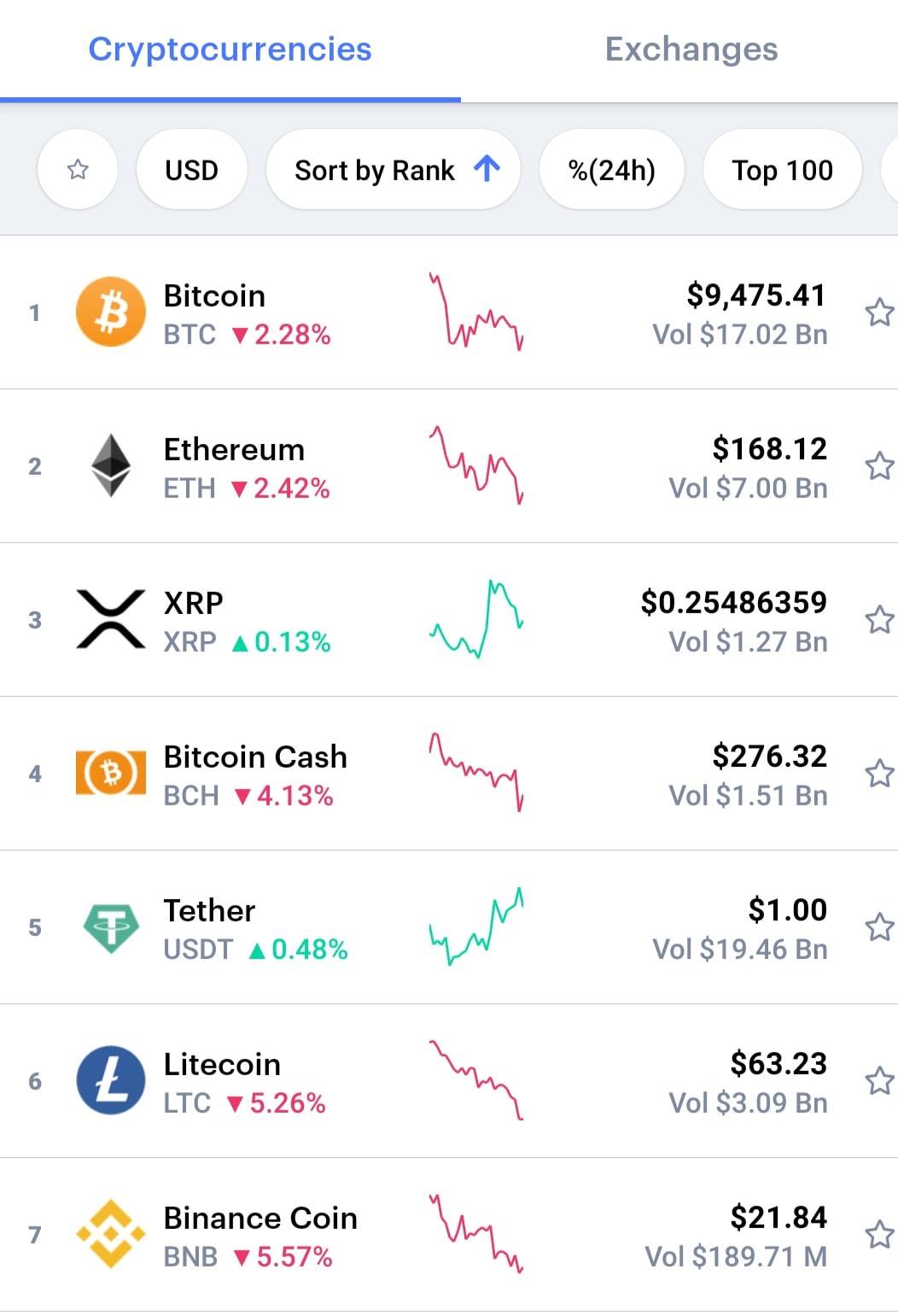Select the XRP logo icon
Screen dimensions: 898x1316
click(111, 619)
